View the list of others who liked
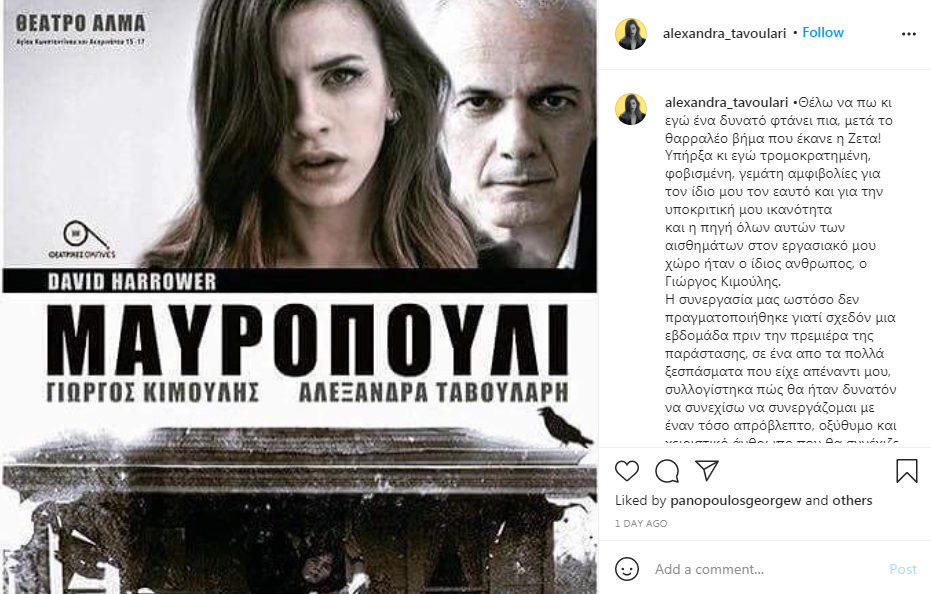This screenshot has width=931, height=594. pos(852,500)
